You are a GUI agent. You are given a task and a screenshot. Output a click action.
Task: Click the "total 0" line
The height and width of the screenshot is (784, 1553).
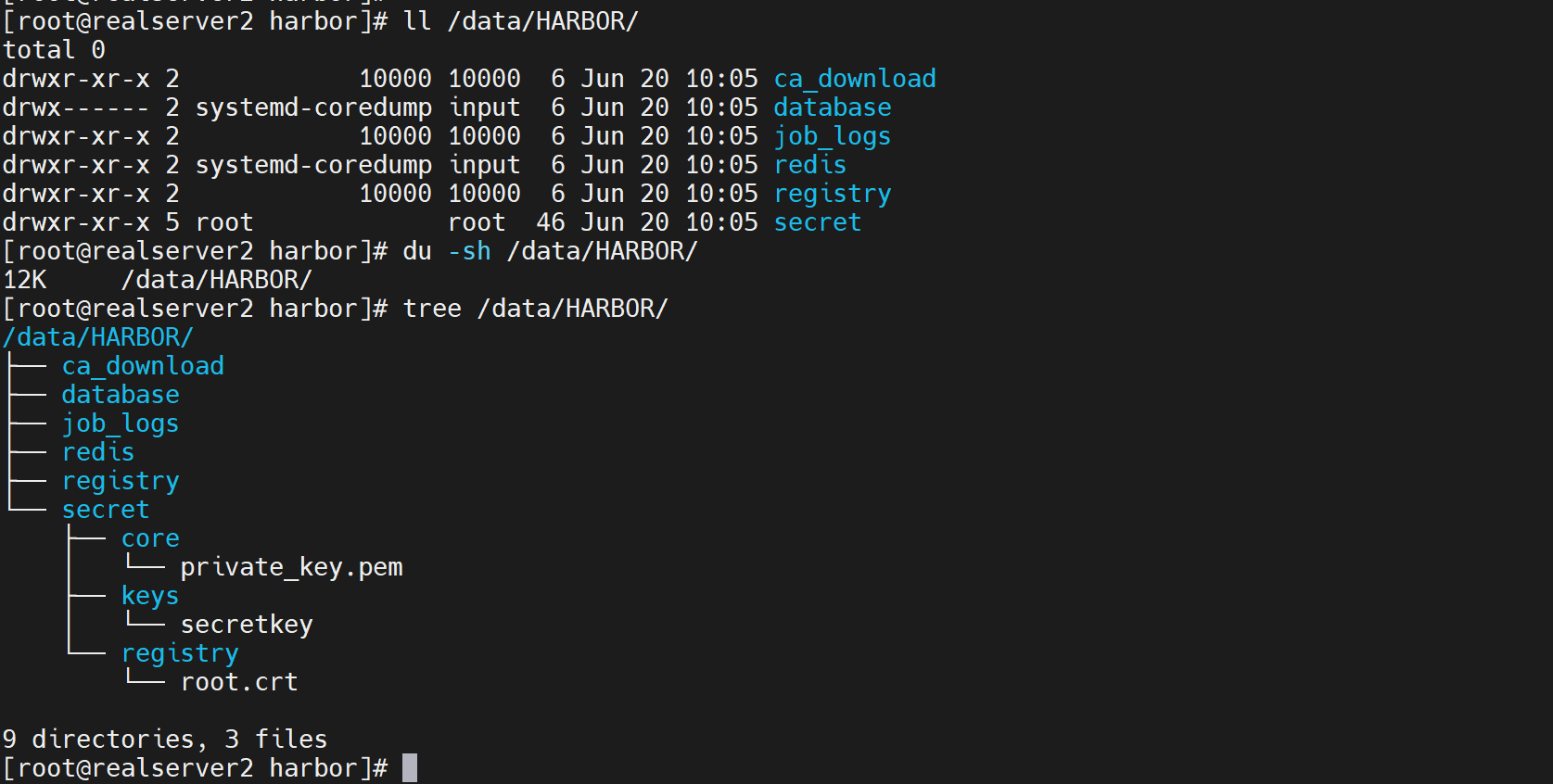click(54, 50)
